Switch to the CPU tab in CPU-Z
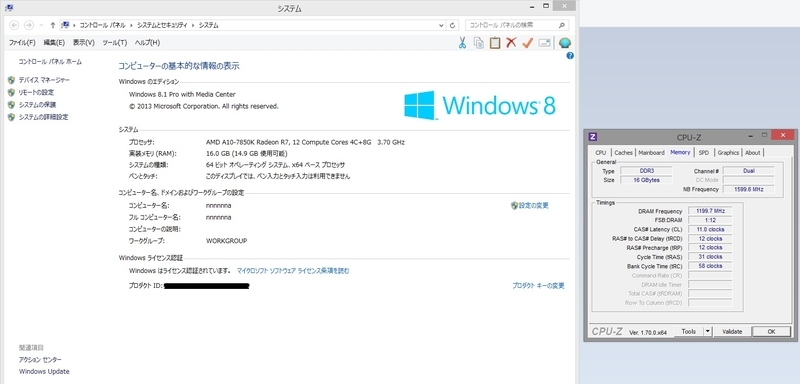 click(601, 152)
